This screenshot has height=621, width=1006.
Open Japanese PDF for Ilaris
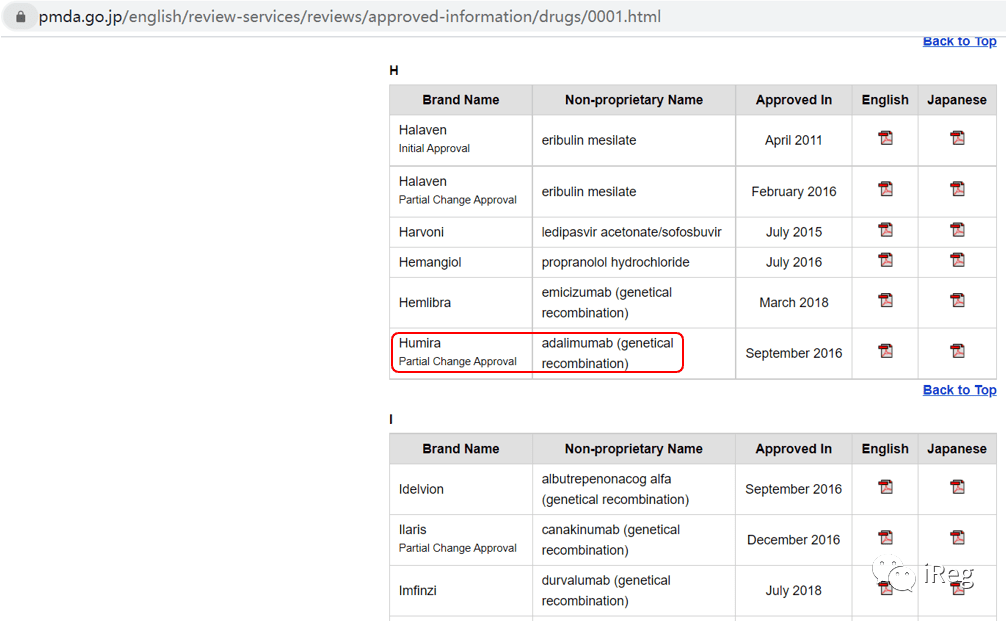point(957,538)
